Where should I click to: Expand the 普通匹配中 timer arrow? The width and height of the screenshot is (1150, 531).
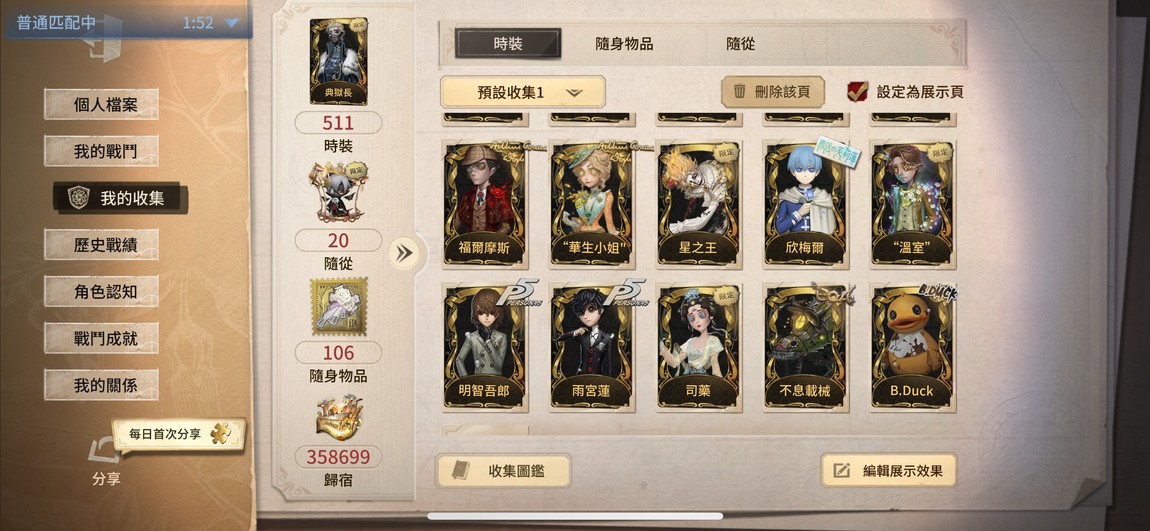[x=231, y=23]
